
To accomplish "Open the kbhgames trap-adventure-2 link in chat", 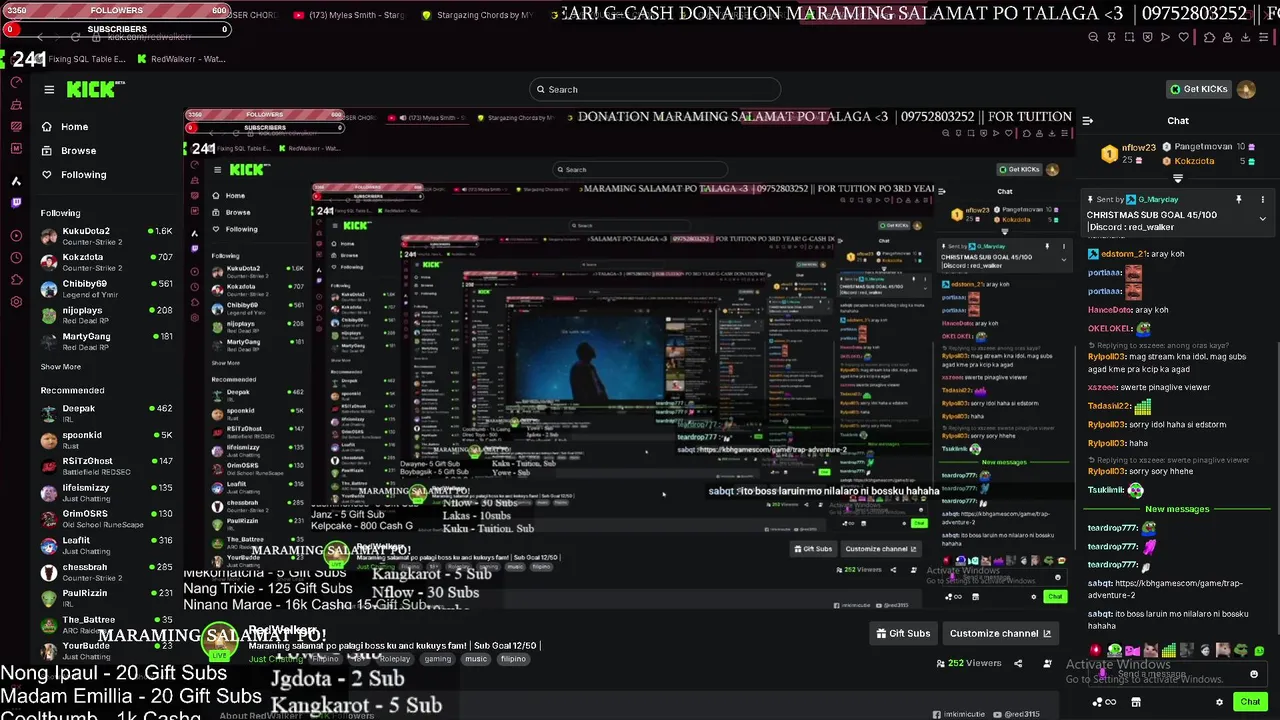I will click(1165, 589).
